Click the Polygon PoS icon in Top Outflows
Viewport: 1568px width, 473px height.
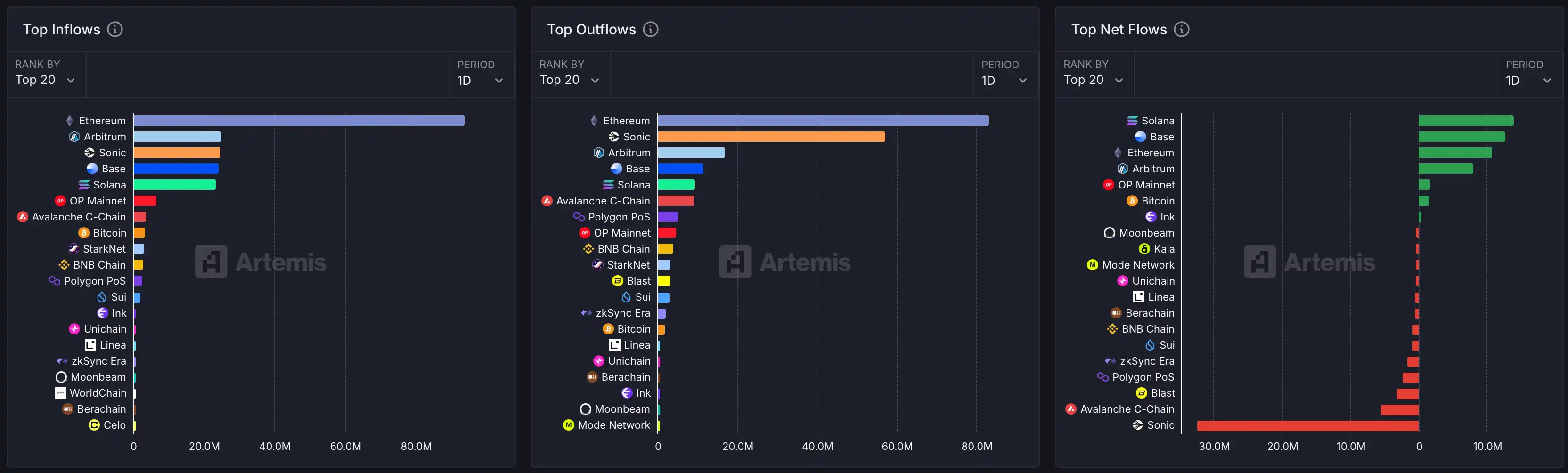(x=579, y=217)
